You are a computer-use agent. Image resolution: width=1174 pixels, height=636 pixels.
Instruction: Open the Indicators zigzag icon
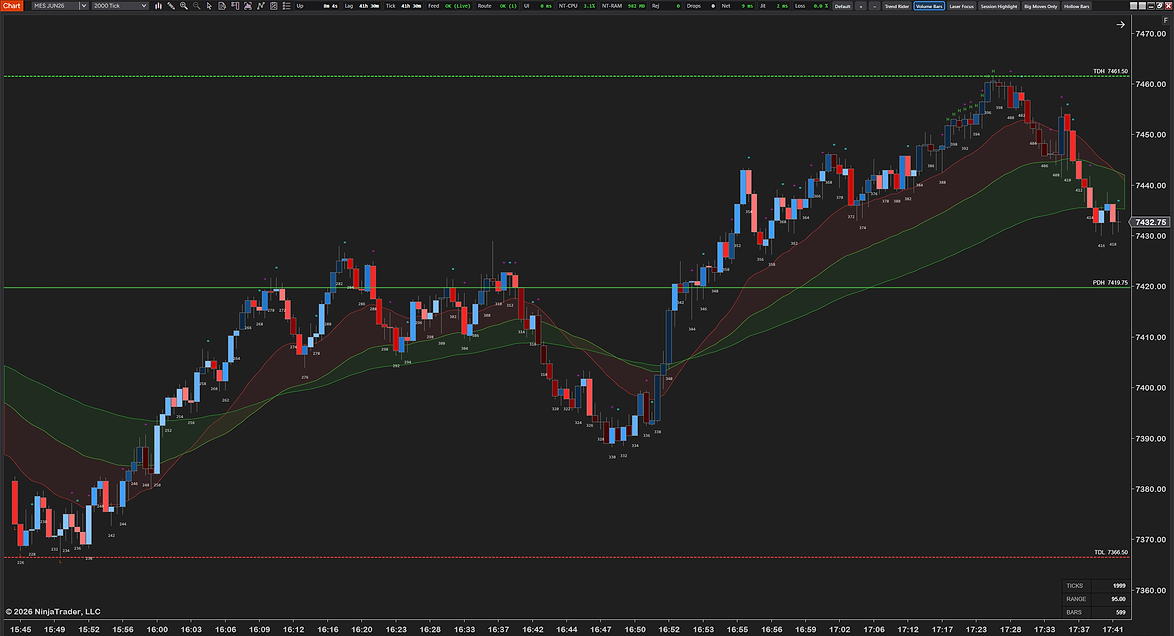coord(261,6)
